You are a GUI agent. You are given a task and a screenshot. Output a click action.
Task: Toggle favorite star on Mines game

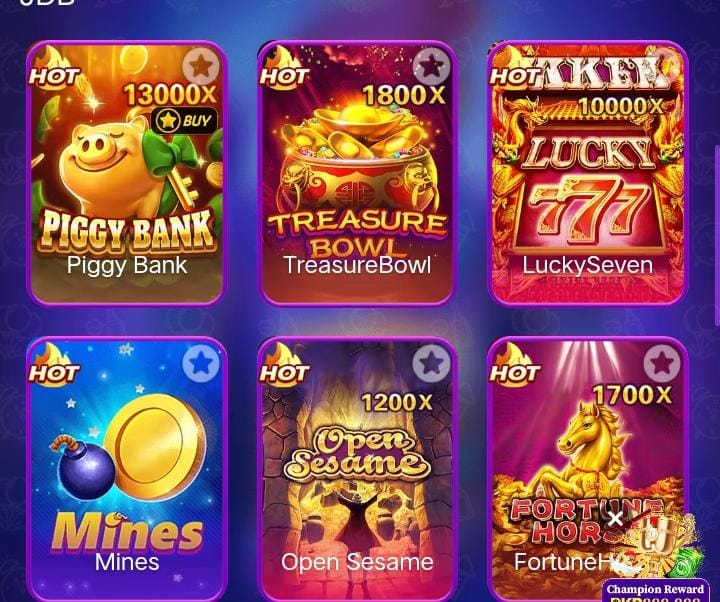point(201,363)
